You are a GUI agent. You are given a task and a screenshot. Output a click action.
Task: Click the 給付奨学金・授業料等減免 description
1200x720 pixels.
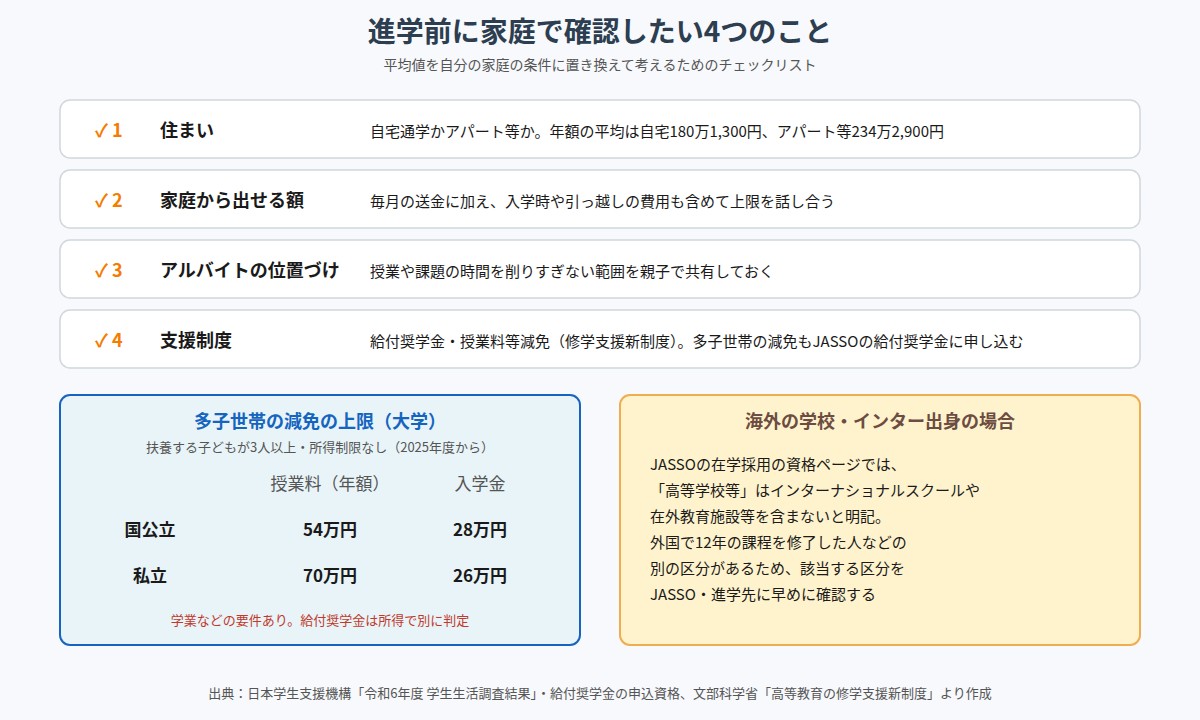pyautogui.click(x=697, y=341)
